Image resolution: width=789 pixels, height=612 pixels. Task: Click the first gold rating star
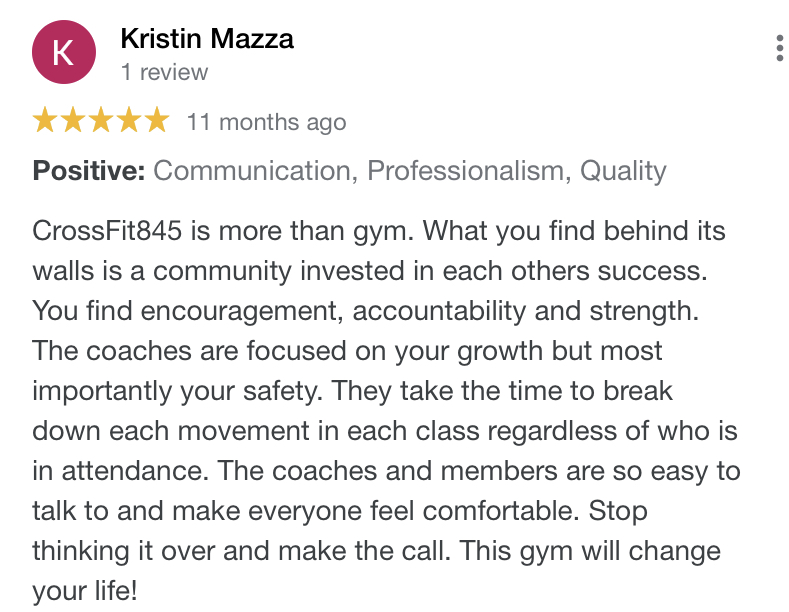[45, 120]
